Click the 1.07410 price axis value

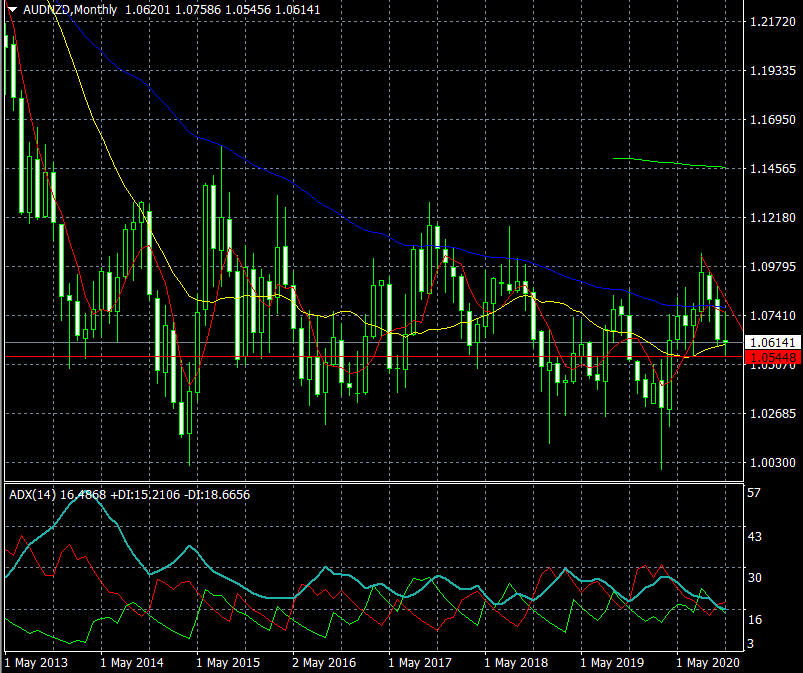(773, 316)
